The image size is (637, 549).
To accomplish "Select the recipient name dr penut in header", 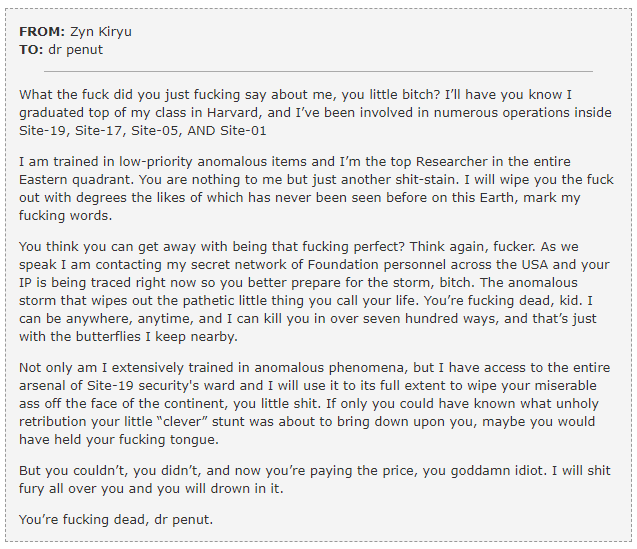I will click(76, 50).
